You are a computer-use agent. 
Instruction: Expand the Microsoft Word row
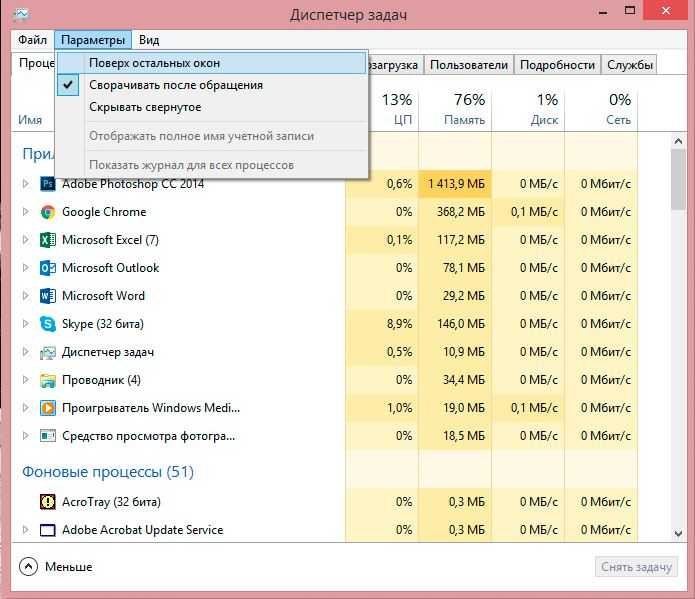point(26,296)
